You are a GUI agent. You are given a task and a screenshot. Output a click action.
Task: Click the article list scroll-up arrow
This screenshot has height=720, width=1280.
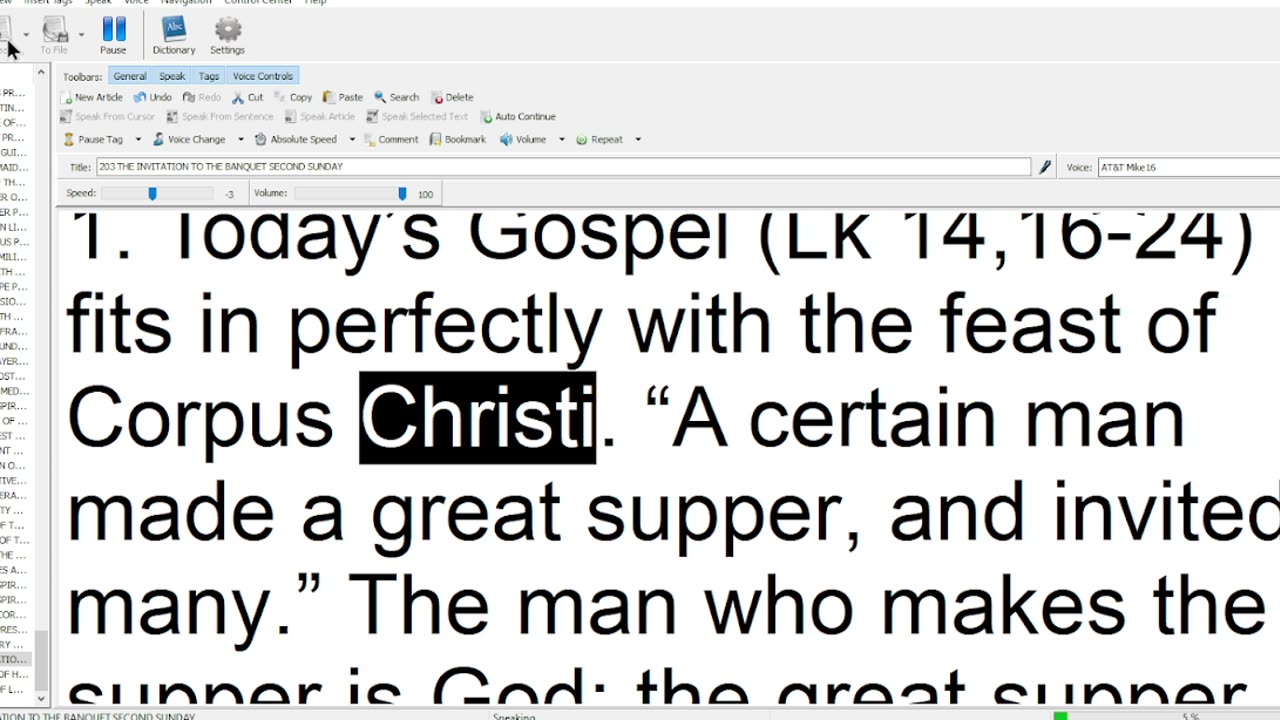click(x=41, y=73)
